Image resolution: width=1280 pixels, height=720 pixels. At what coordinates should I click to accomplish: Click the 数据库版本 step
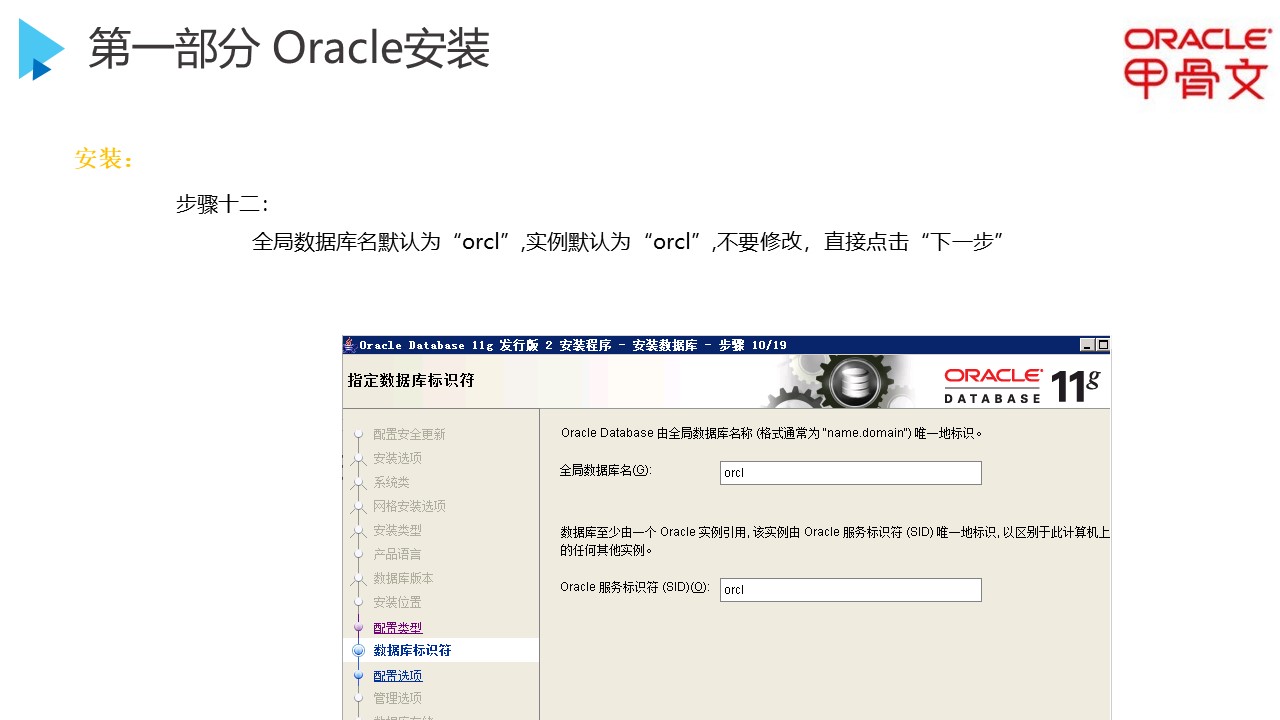403,578
